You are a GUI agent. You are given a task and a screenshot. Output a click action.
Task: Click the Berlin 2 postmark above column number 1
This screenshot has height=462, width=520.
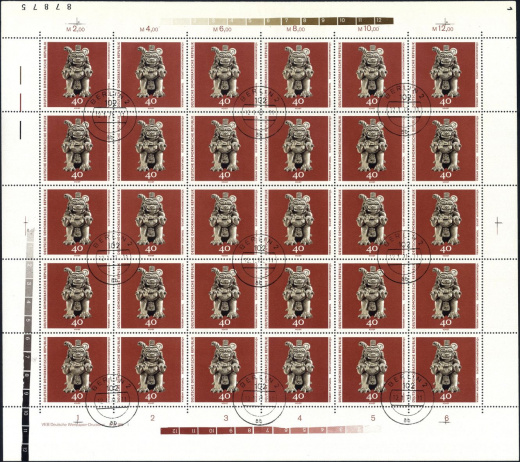[x=112, y=400]
